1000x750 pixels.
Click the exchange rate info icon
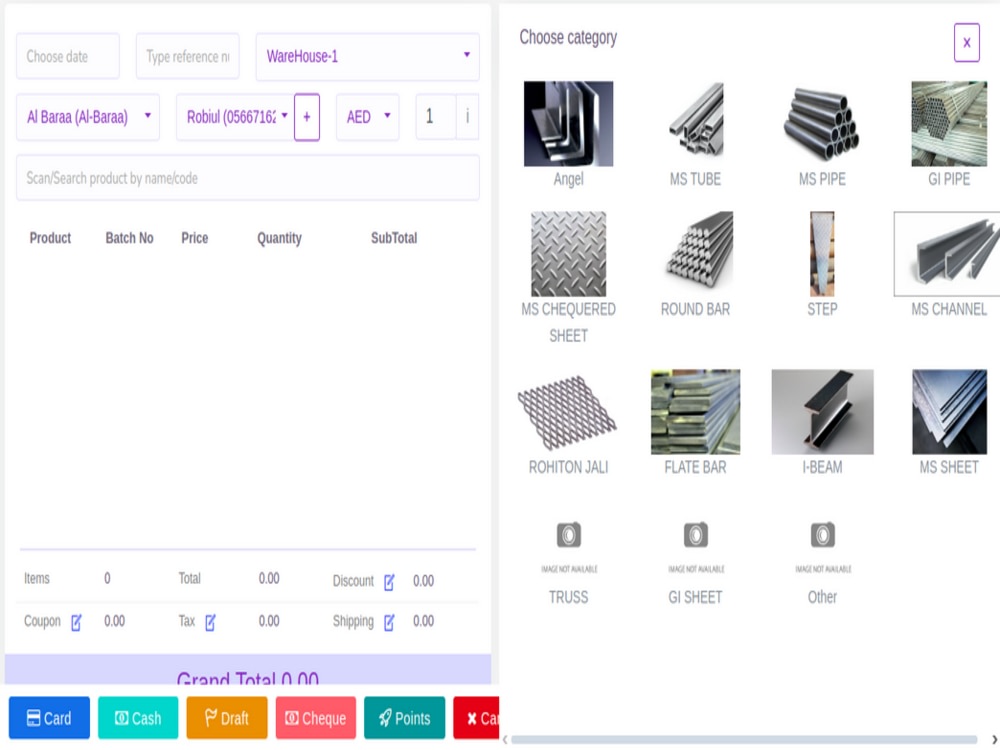[467, 117]
